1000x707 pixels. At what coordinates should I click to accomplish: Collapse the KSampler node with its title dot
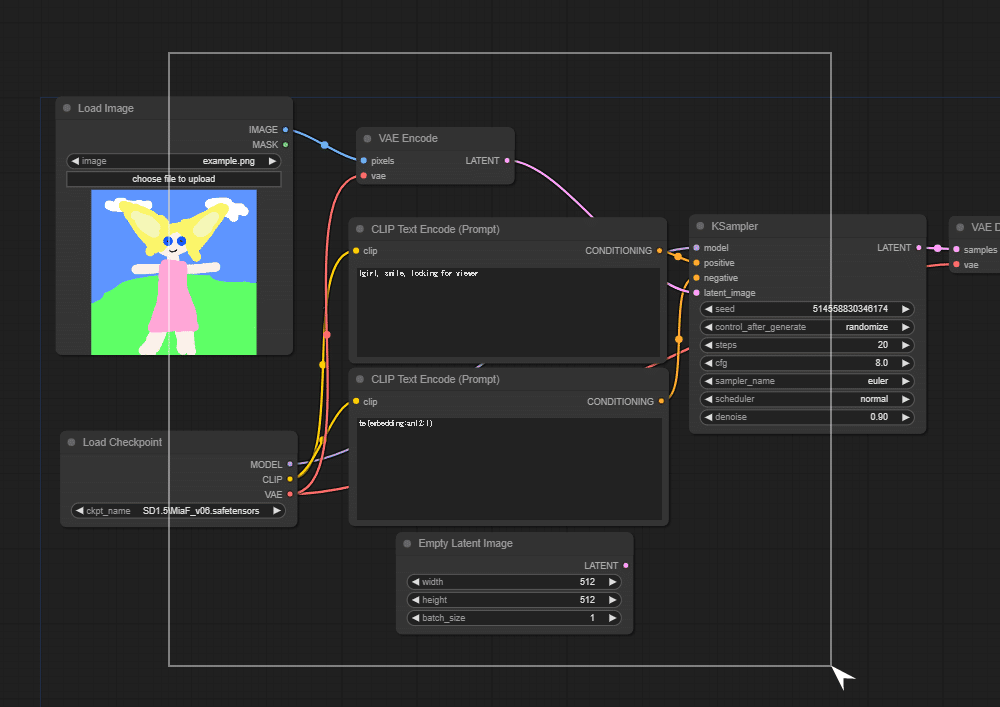click(700, 226)
